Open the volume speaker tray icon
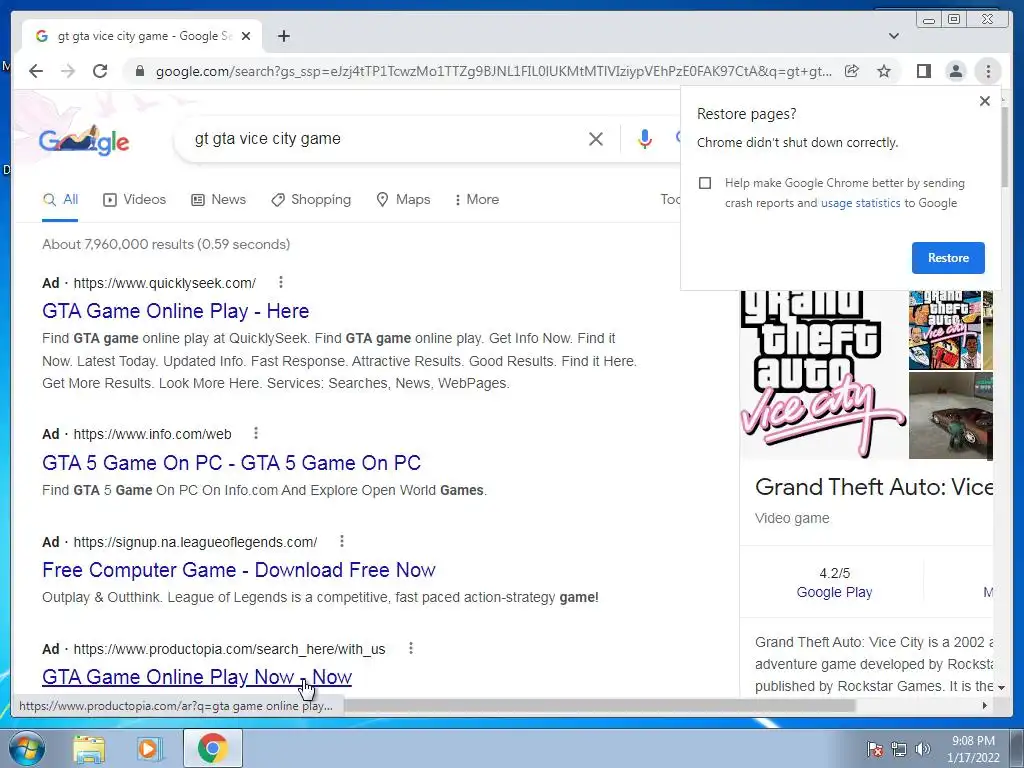The width and height of the screenshot is (1024, 768). (923, 749)
